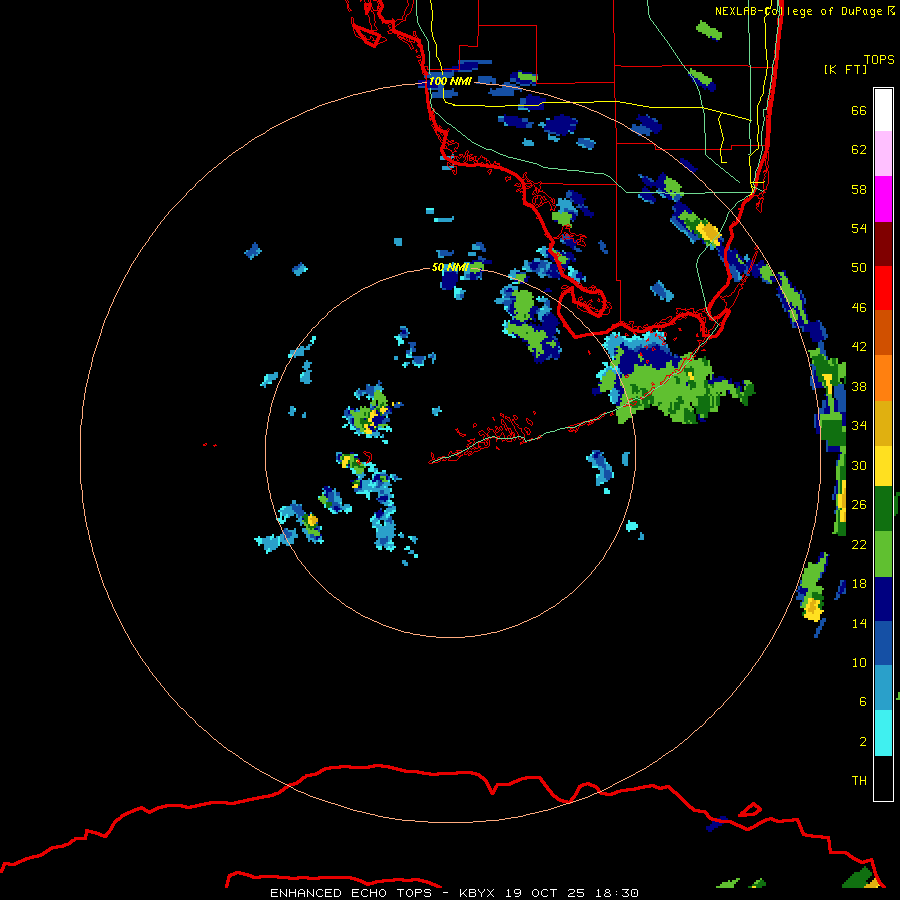Screen dimensions: 900x900
Task: Pick the navy blue legend swatch
Action: [883, 599]
